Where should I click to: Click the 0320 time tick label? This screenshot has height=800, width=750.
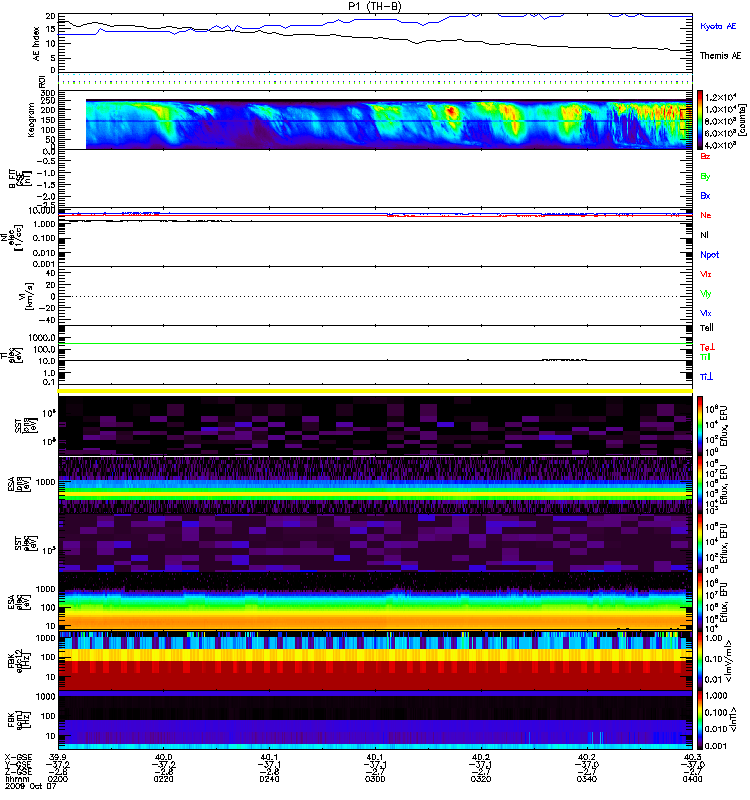point(481,779)
